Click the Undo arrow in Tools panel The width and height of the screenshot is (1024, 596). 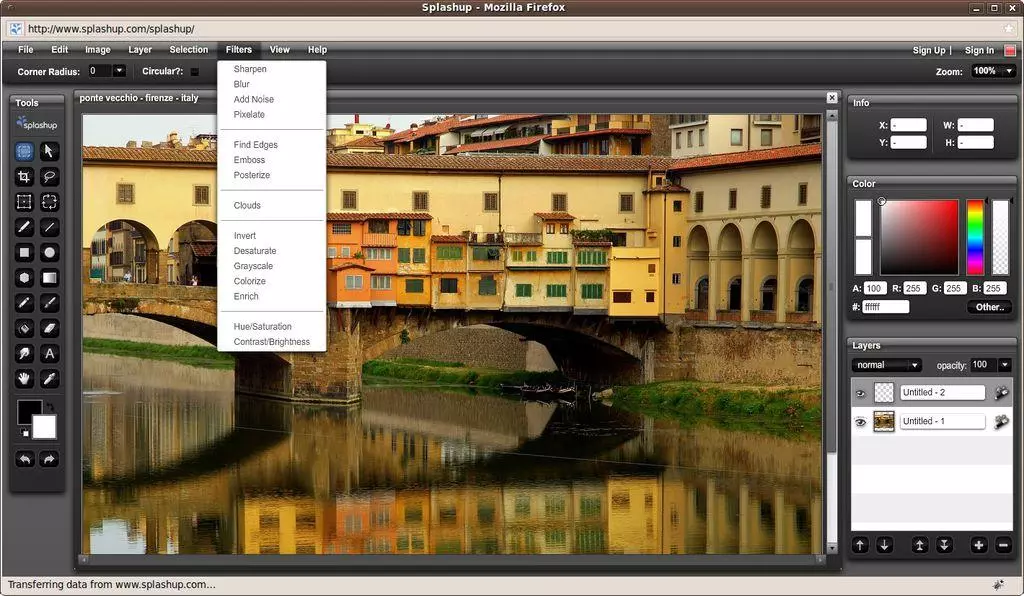(24, 459)
